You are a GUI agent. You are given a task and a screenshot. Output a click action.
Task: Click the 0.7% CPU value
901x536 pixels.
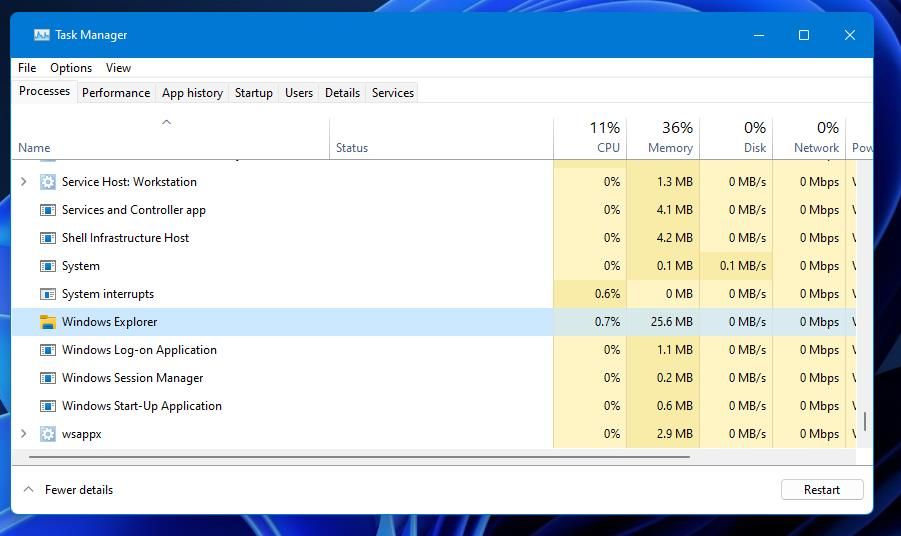coord(607,322)
